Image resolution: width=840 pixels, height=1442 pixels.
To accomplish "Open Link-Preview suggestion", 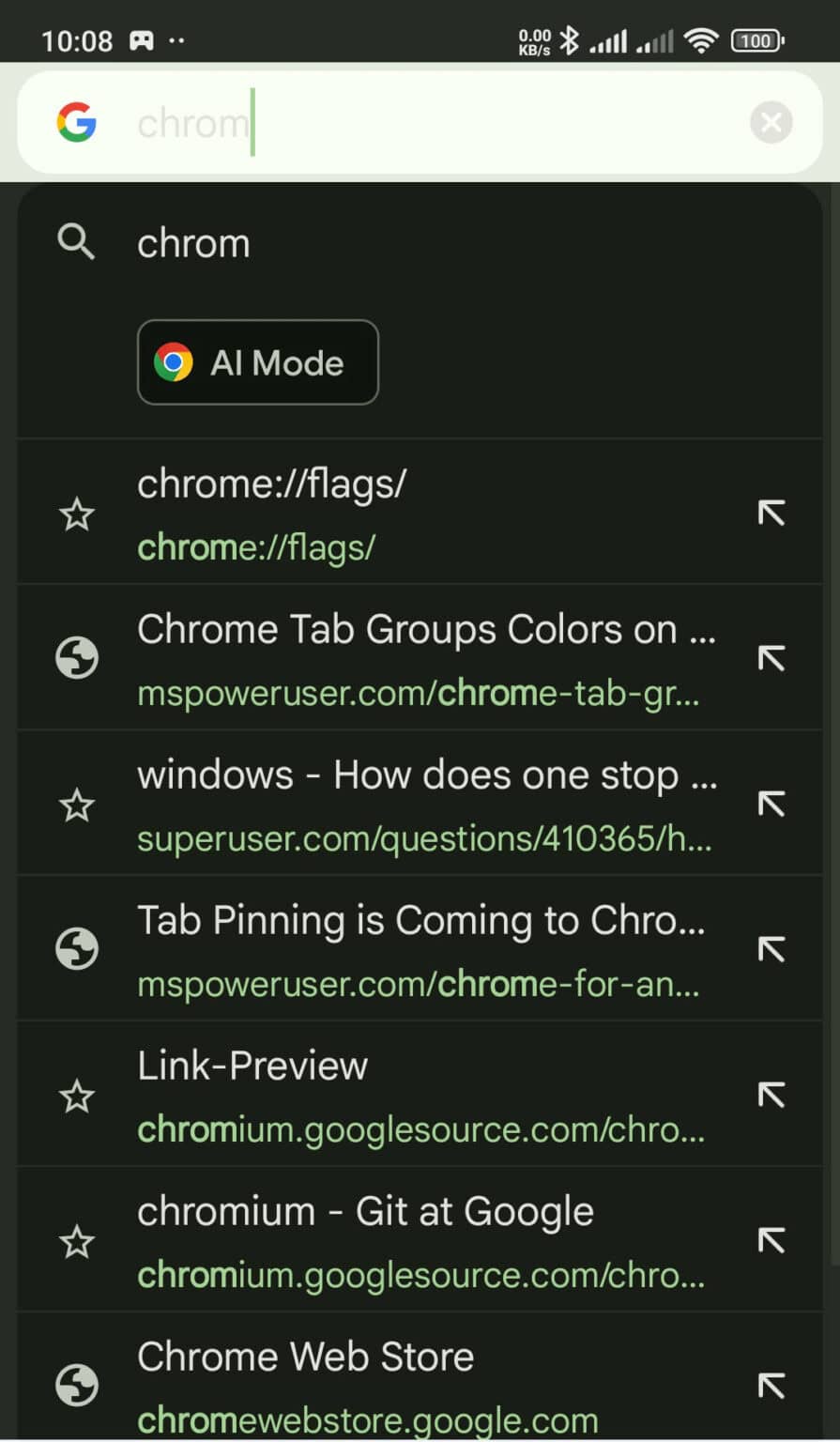I will 420,1095.
